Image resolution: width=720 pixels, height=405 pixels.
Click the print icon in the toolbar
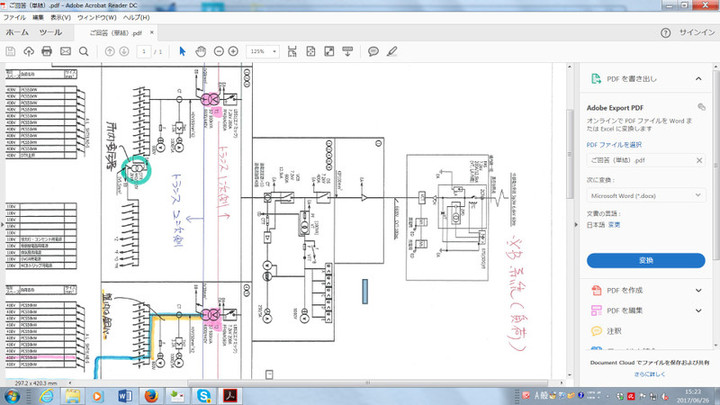(46, 51)
